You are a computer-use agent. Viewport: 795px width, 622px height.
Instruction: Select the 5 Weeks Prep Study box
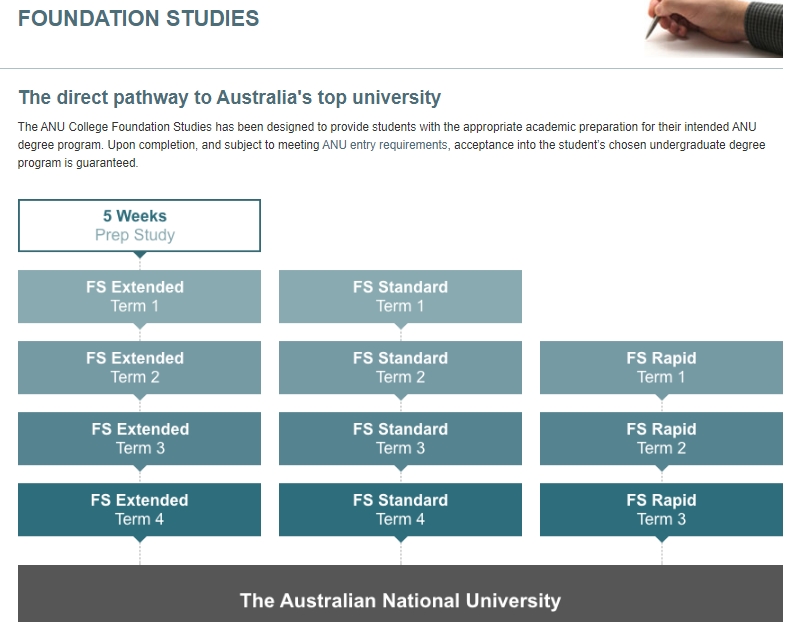tap(139, 226)
